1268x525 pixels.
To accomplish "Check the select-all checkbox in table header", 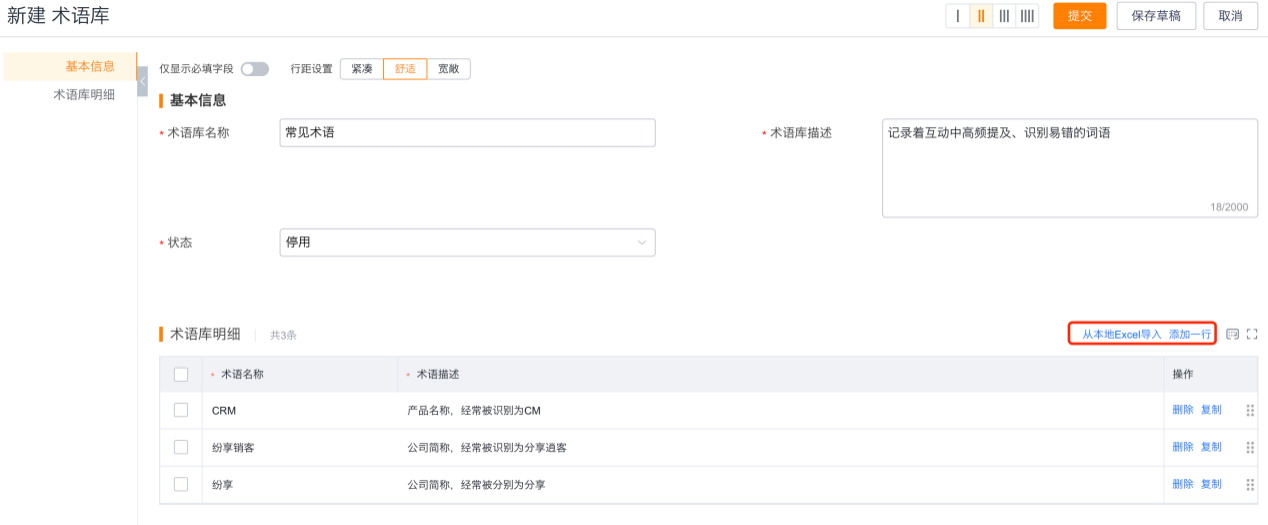I will (181, 374).
